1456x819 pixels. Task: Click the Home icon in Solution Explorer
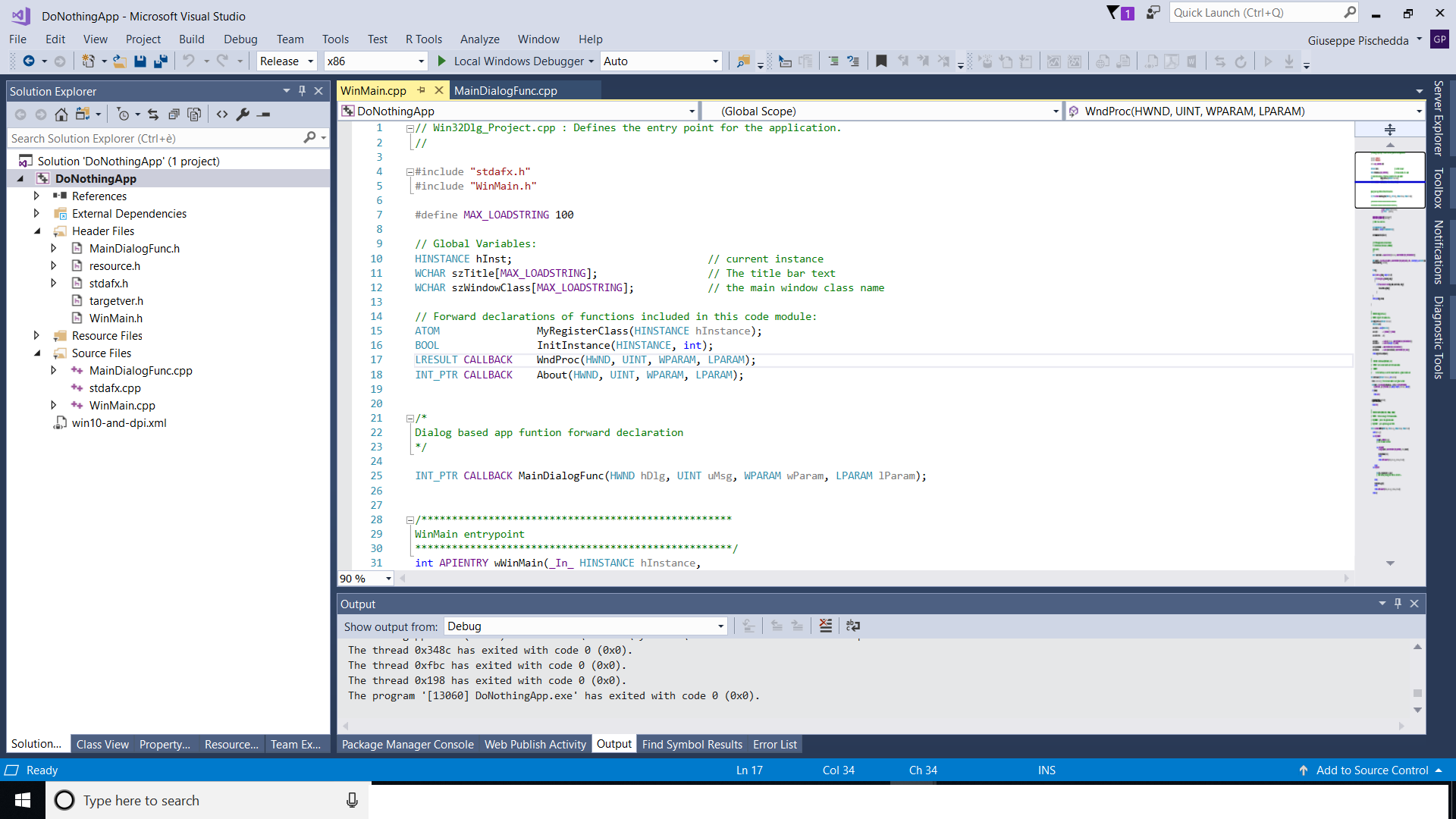(x=61, y=115)
